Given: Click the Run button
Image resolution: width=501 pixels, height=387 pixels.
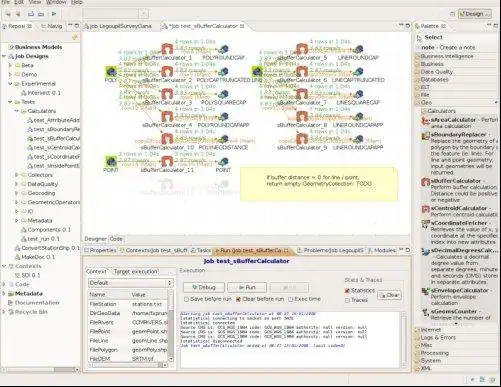Looking at the screenshot, I should pyautogui.click(x=247, y=287).
